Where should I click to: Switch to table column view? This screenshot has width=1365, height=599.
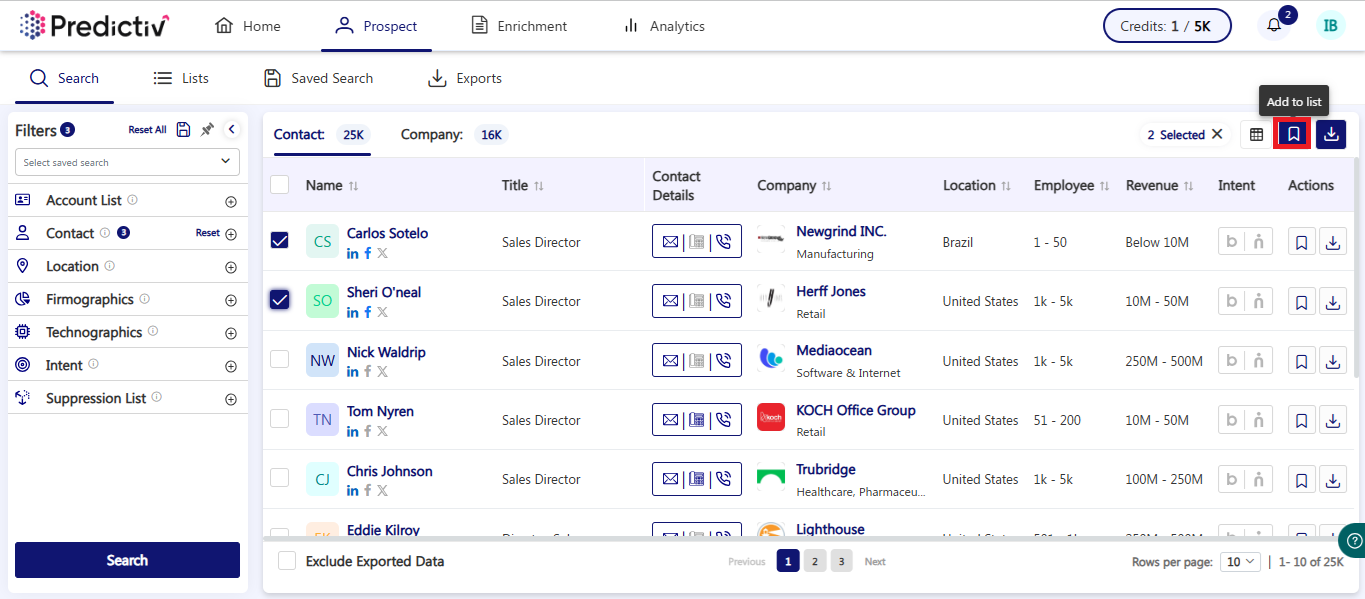(x=1256, y=134)
